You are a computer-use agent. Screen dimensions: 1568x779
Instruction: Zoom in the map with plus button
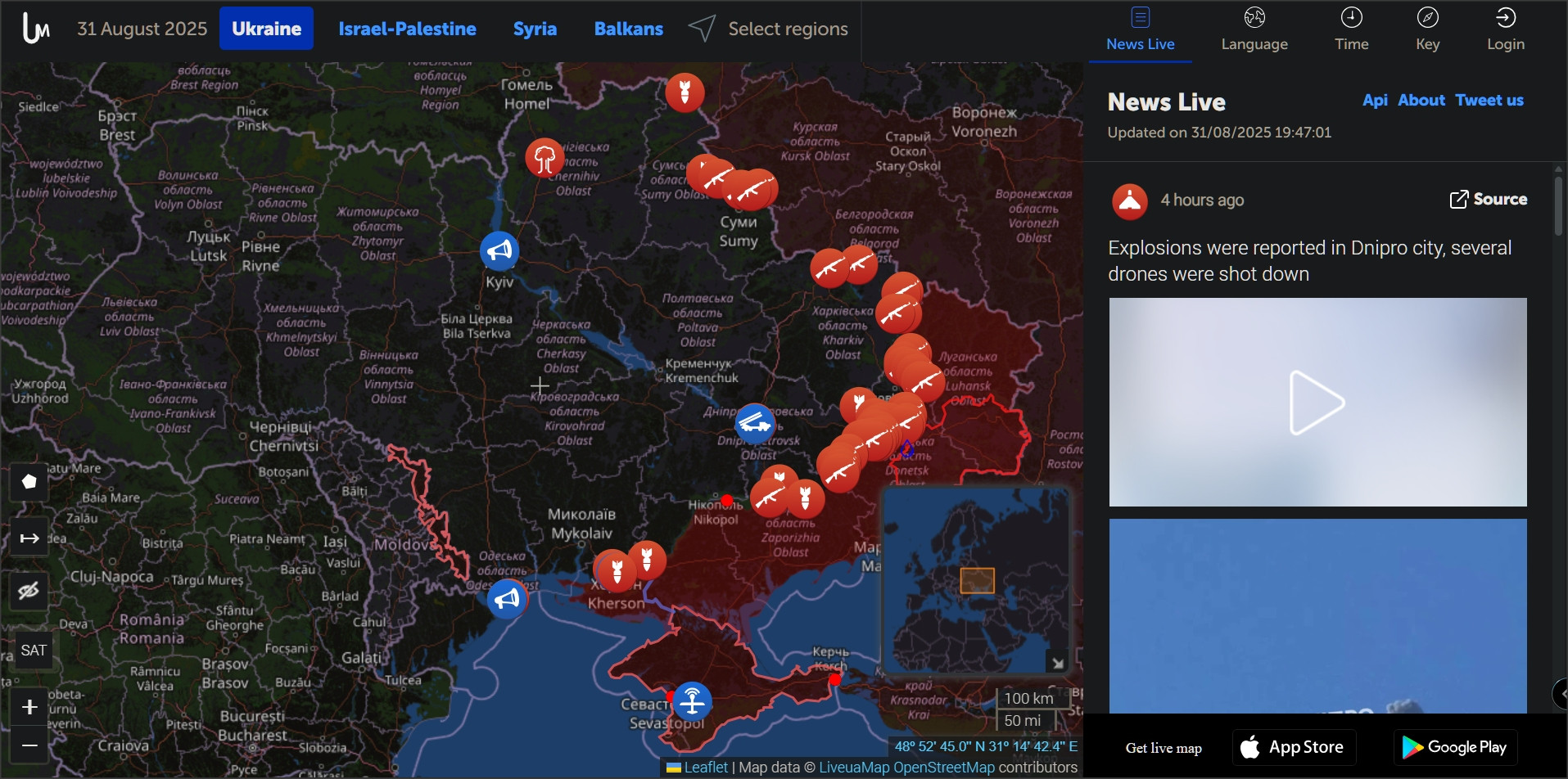[x=29, y=707]
